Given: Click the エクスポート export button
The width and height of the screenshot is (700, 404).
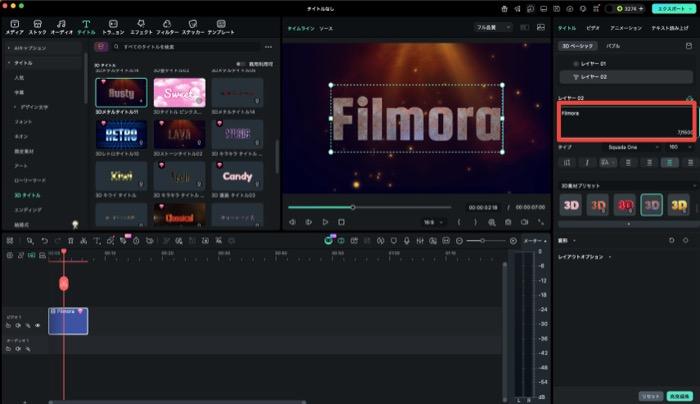Looking at the screenshot, I should pyautogui.click(x=673, y=8).
